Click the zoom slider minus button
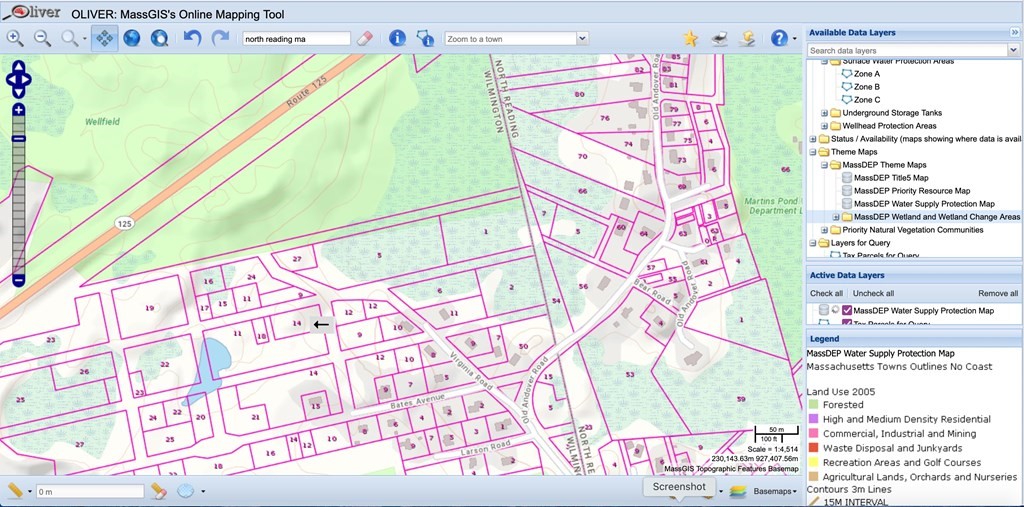1024x507 pixels. pyautogui.click(x=18, y=280)
